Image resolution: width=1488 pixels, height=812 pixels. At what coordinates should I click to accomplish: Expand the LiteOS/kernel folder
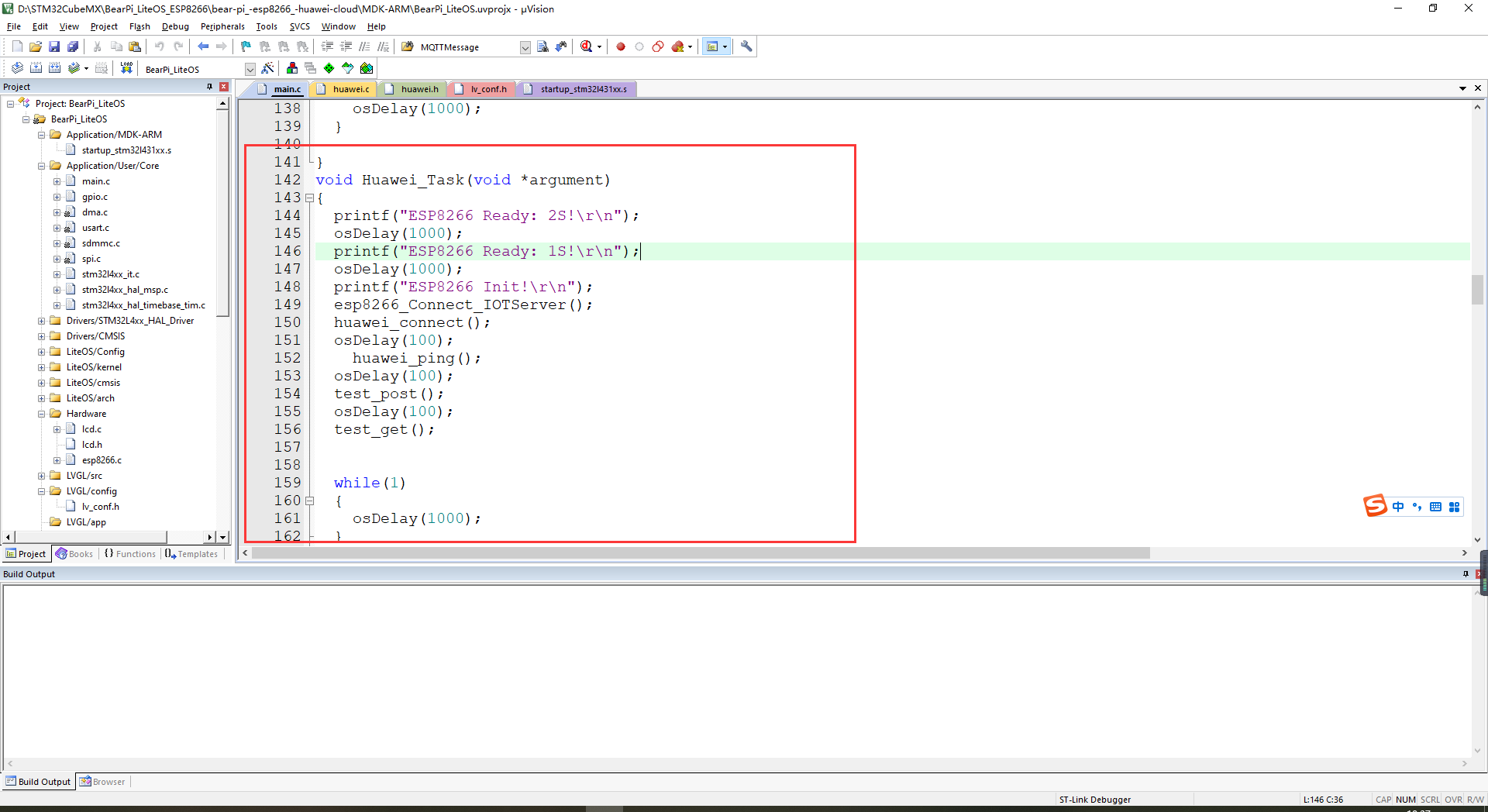42,367
